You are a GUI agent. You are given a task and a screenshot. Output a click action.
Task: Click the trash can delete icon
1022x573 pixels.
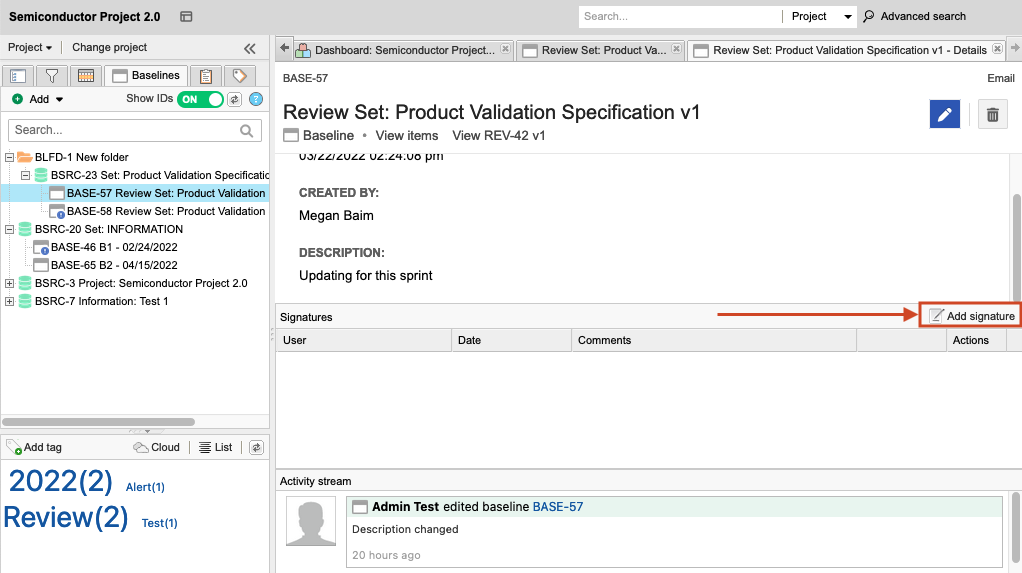992,115
